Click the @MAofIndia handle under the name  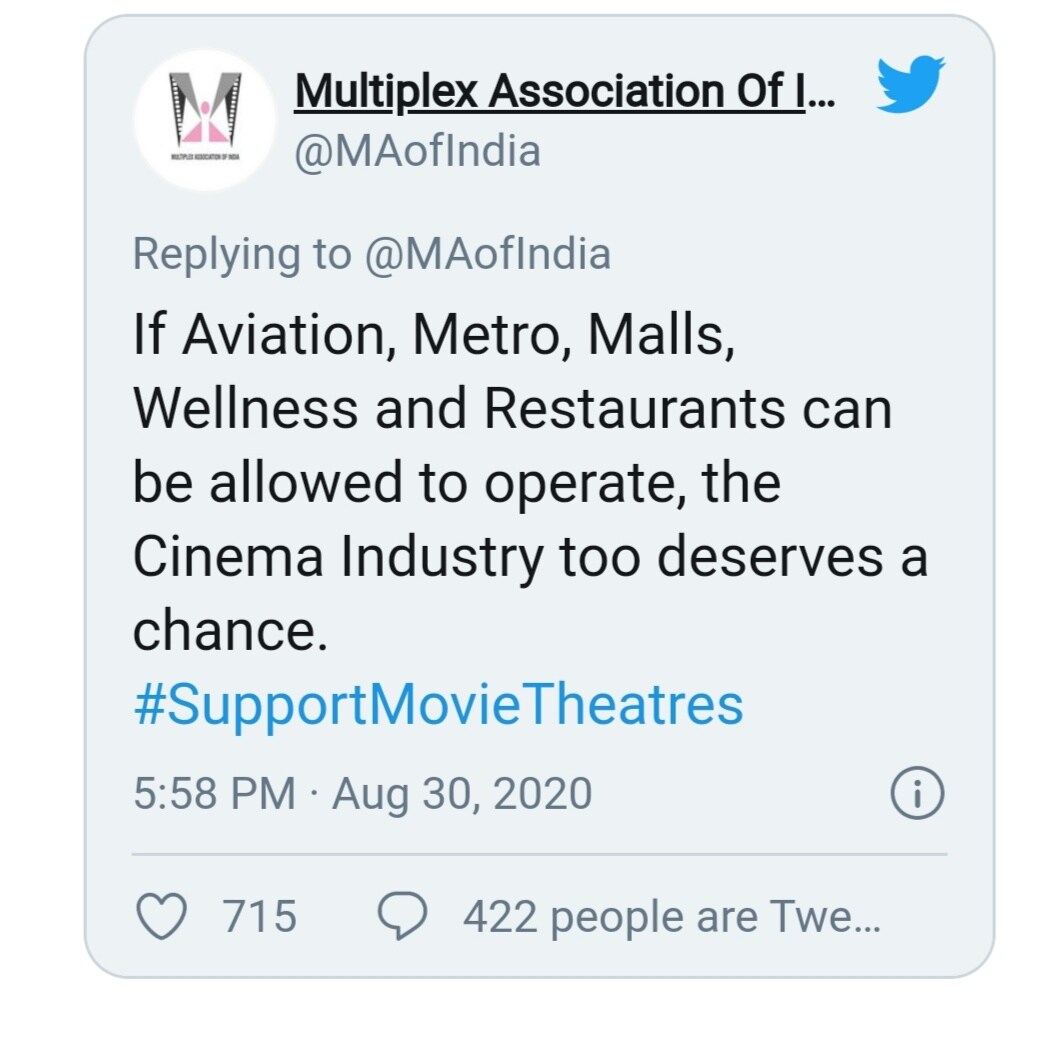(417, 151)
